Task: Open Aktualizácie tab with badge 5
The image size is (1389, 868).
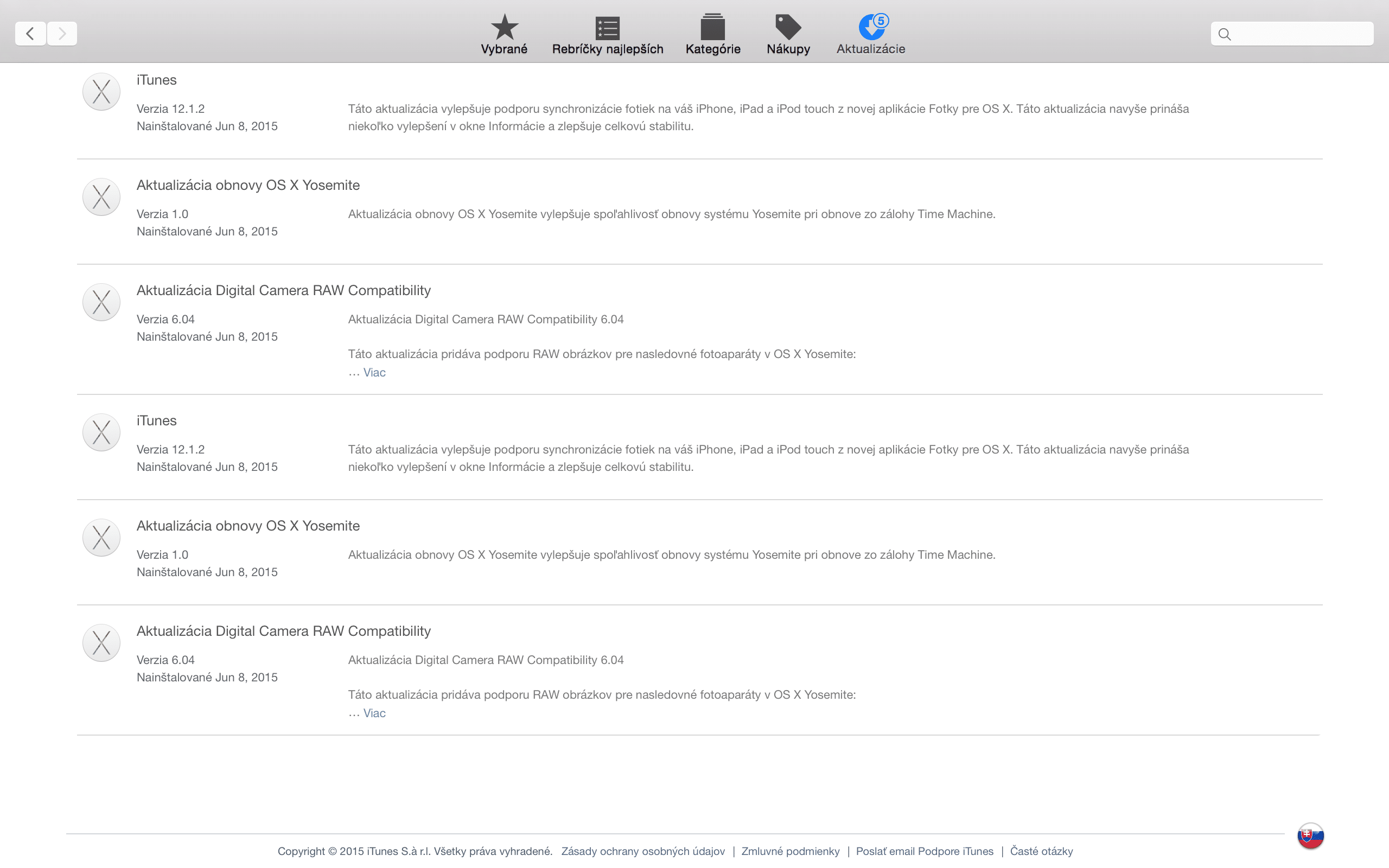Action: 871,34
